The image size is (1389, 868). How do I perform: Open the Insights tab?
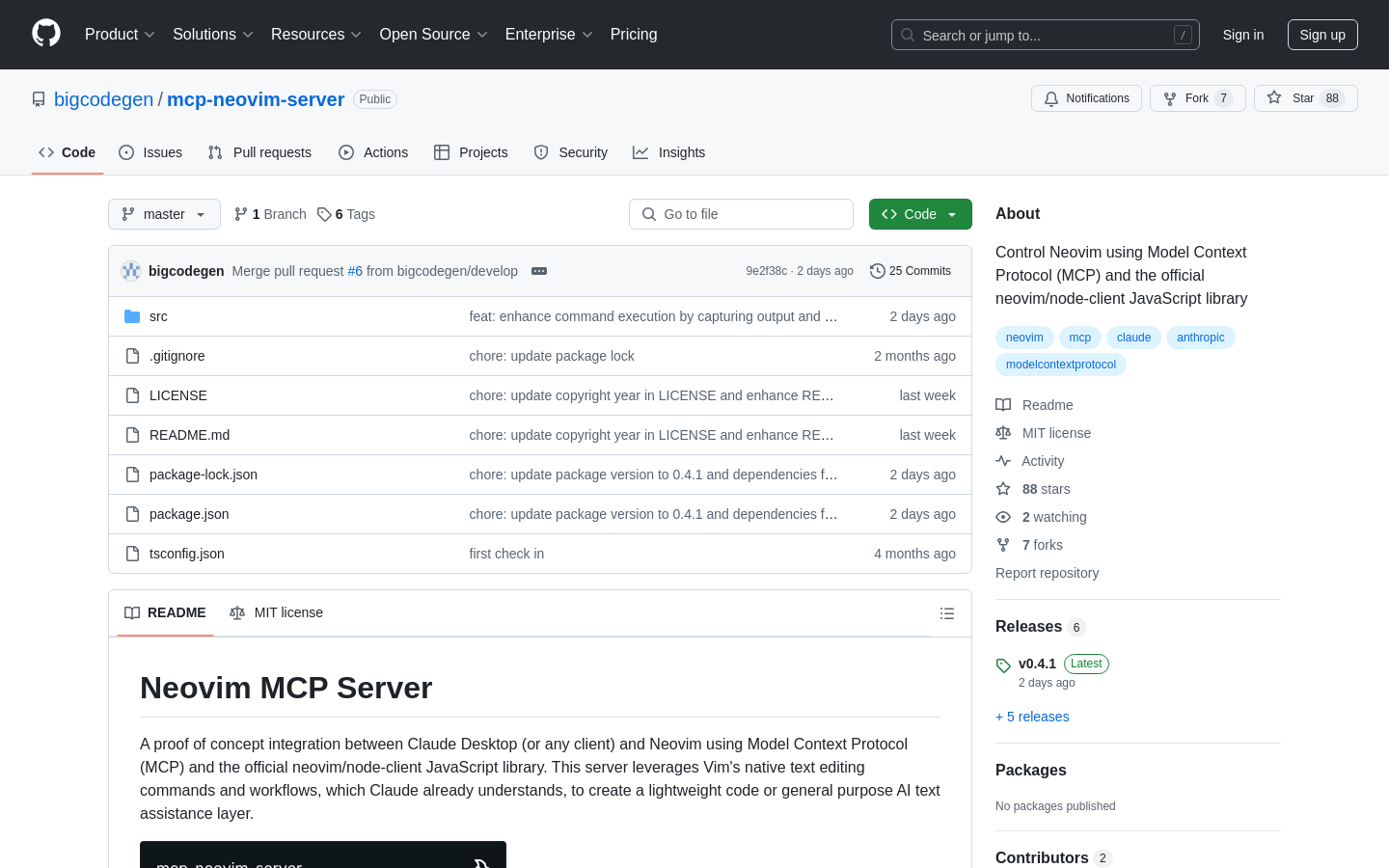point(669,152)
